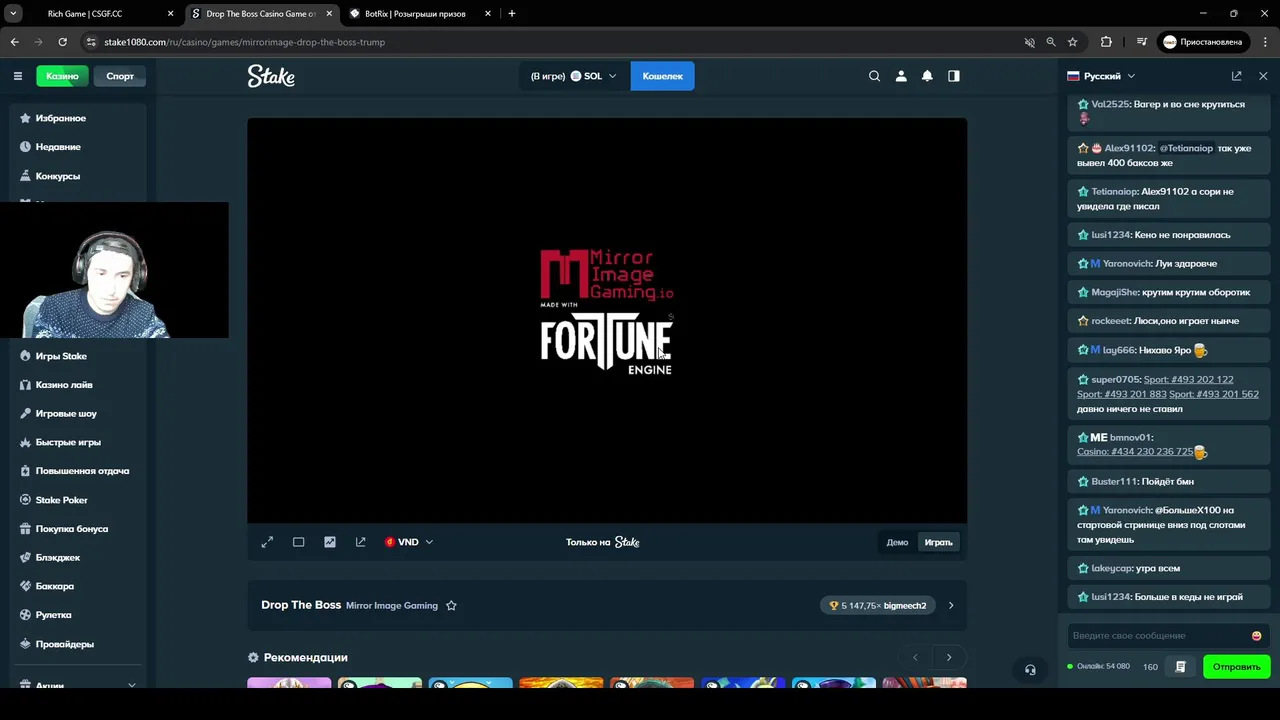Focus the chat message input field
1280x720 pixels.
point(1158,636)
